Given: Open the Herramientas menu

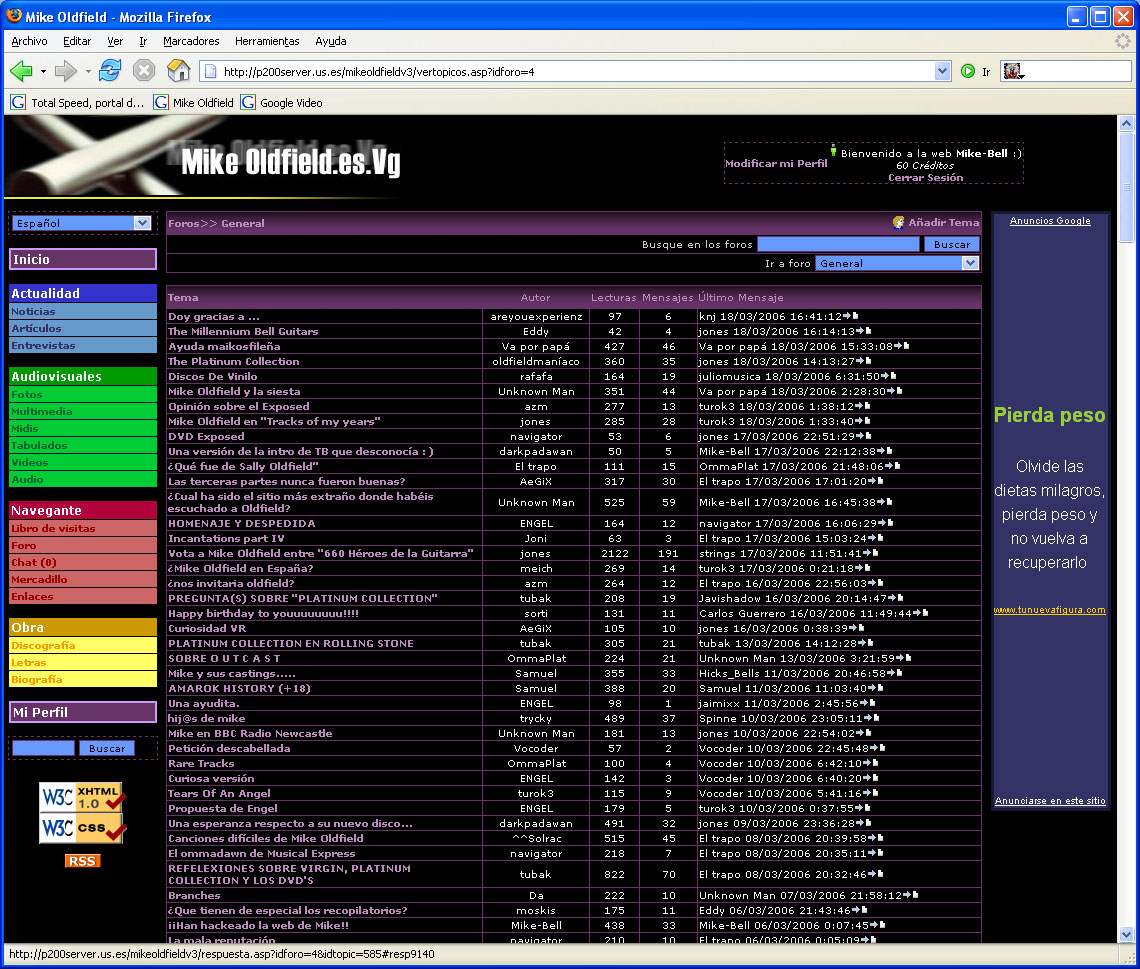Looking at the screenshot, I should click(x=267, y=41).
